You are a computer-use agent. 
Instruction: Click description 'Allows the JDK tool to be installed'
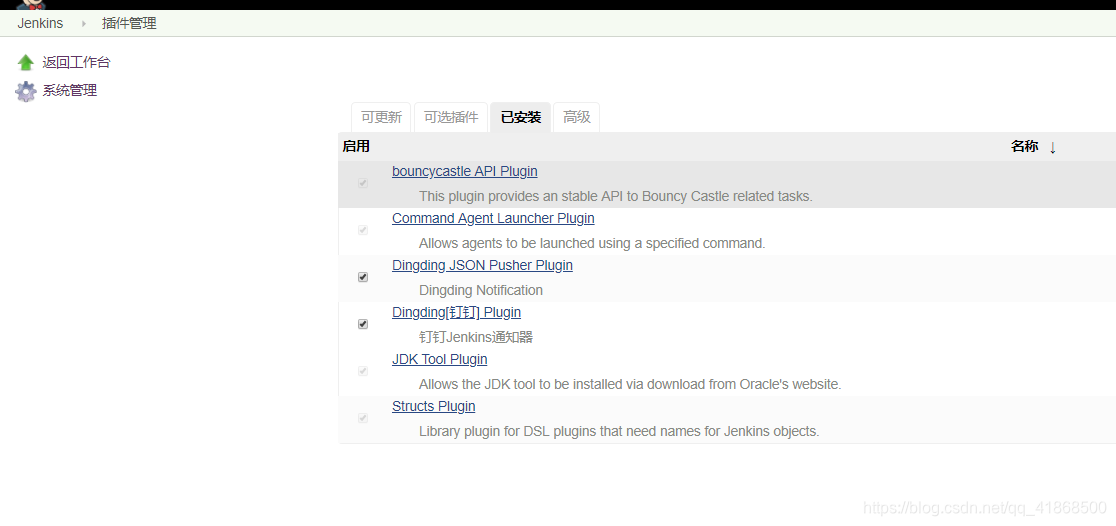pyautogui.click(x=630, y=384)
